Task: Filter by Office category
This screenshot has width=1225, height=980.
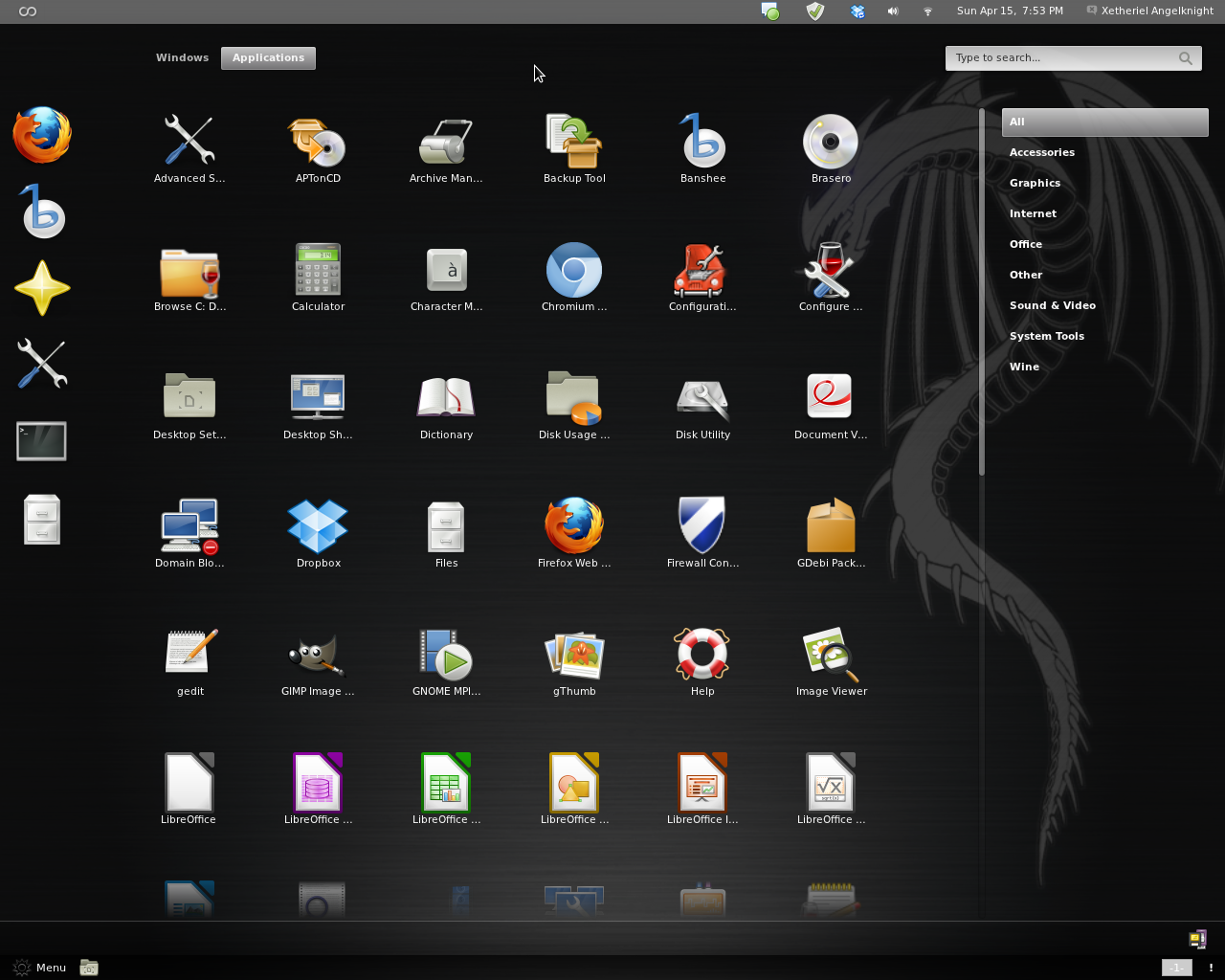Action: [x=1025, y=244]
